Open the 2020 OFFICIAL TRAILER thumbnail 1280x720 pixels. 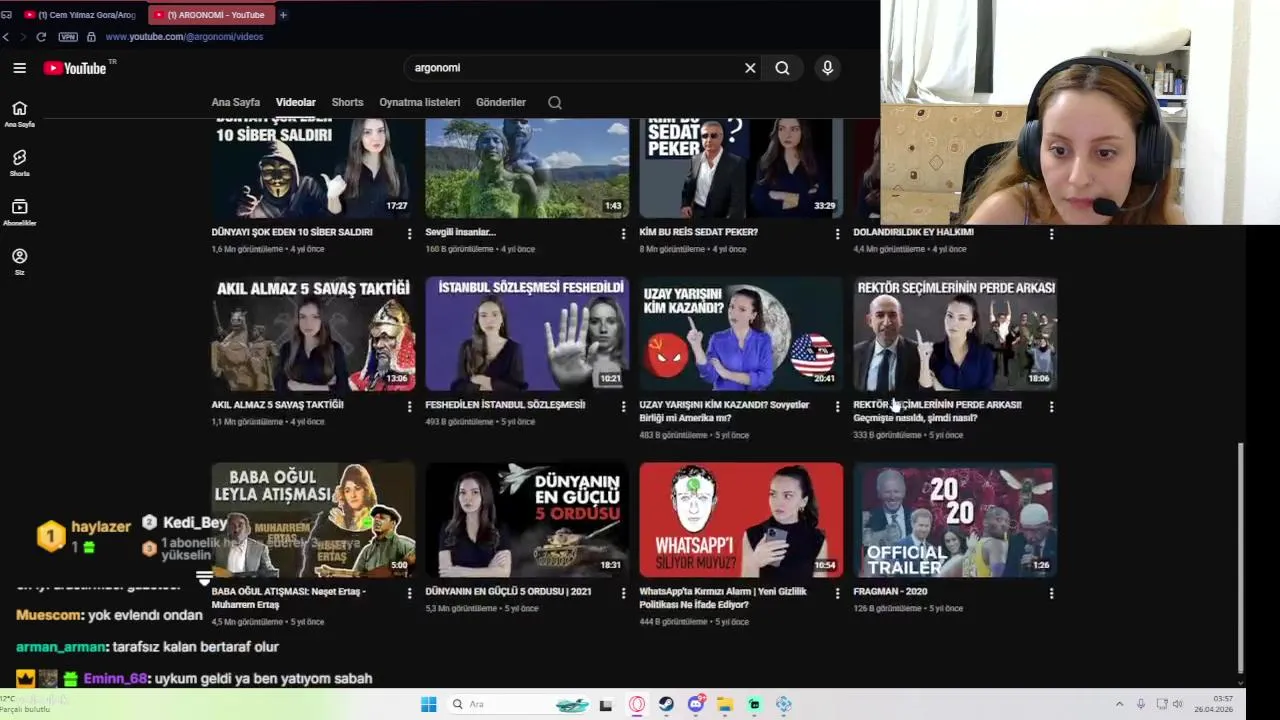coord(955,520)
